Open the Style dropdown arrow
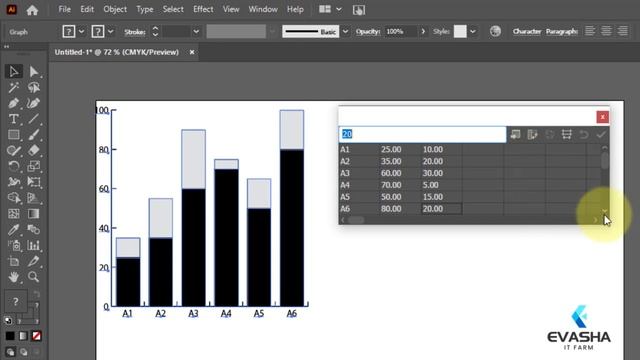 pos(473,31)
